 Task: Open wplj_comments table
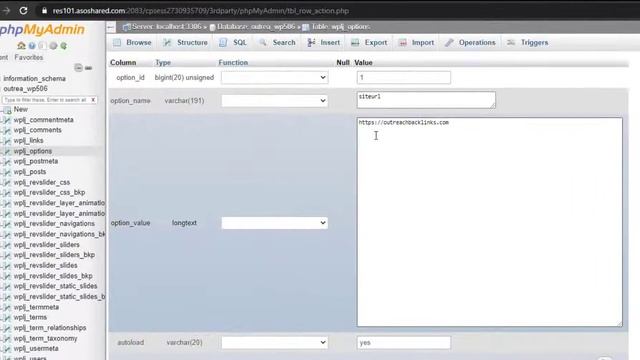[x=38, y=130]
